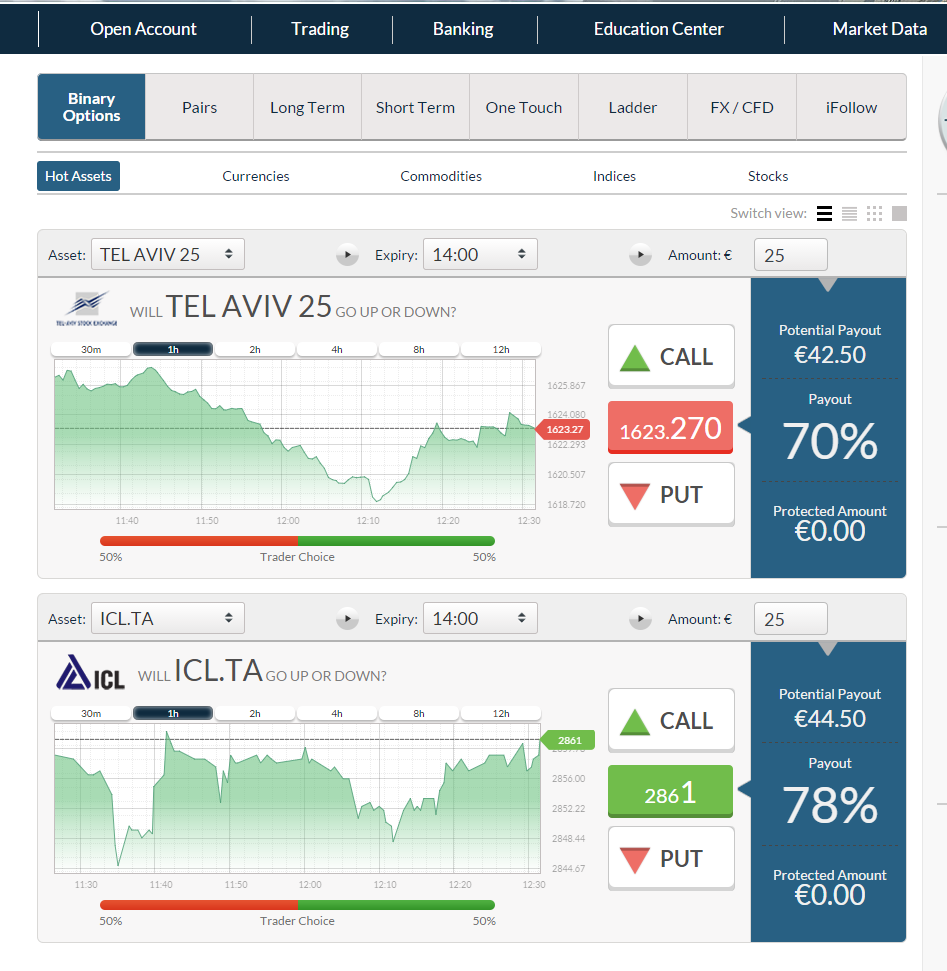Place a CALL on TEL AVIV 25
Image resolution: width=947 pixels, height=971 pixels.
tap(671, 356)
